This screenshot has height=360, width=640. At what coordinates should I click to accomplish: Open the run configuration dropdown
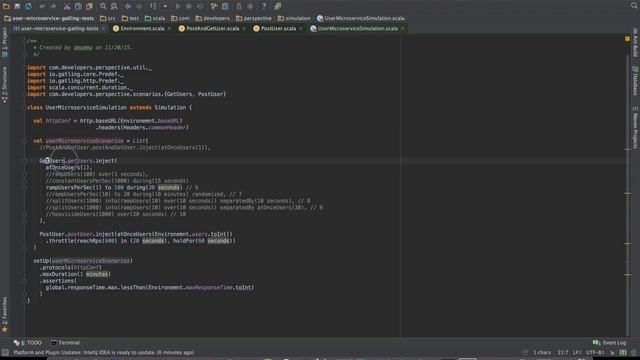[165, 6]
